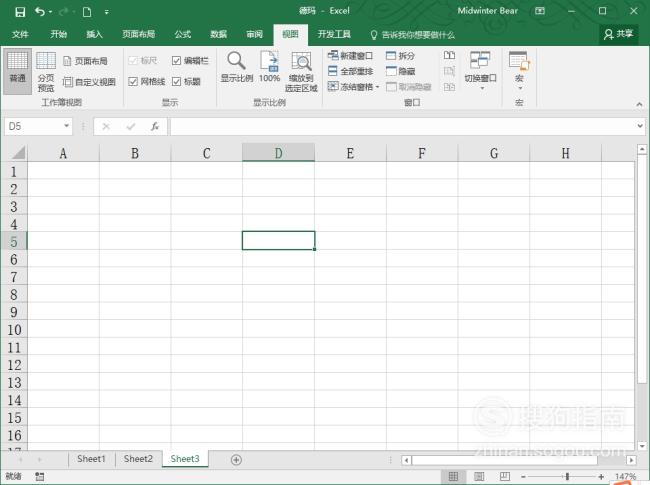
Task: Click the view side by side icon
Action: [x=449, y=55]
